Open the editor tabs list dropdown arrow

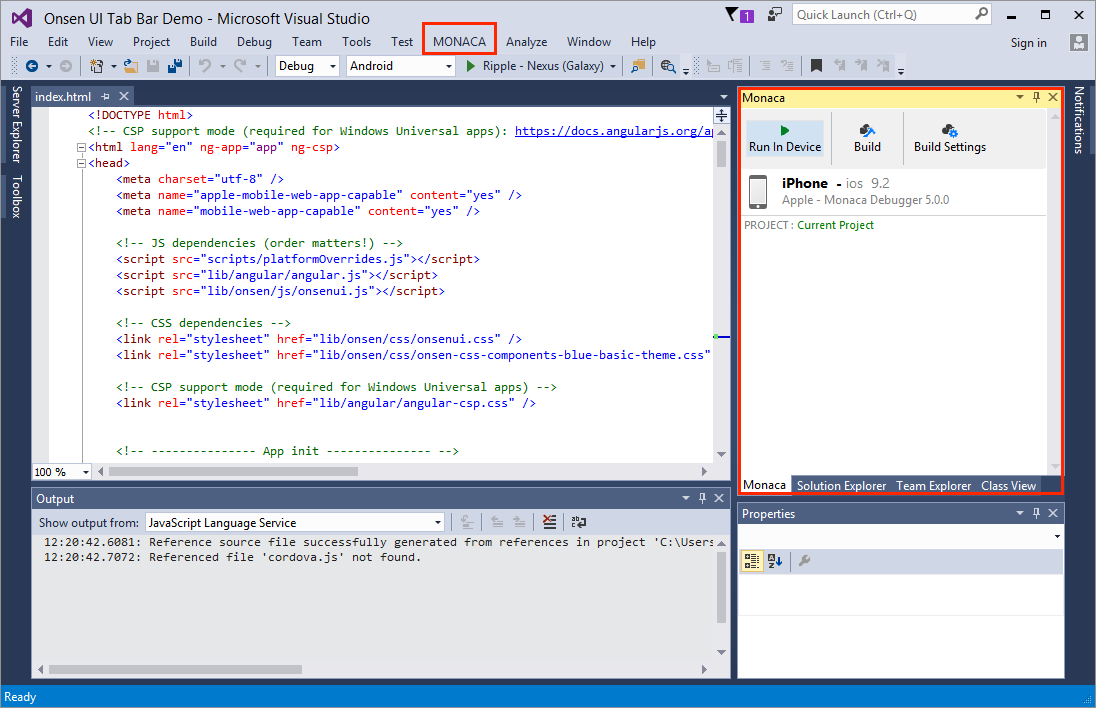723,96
